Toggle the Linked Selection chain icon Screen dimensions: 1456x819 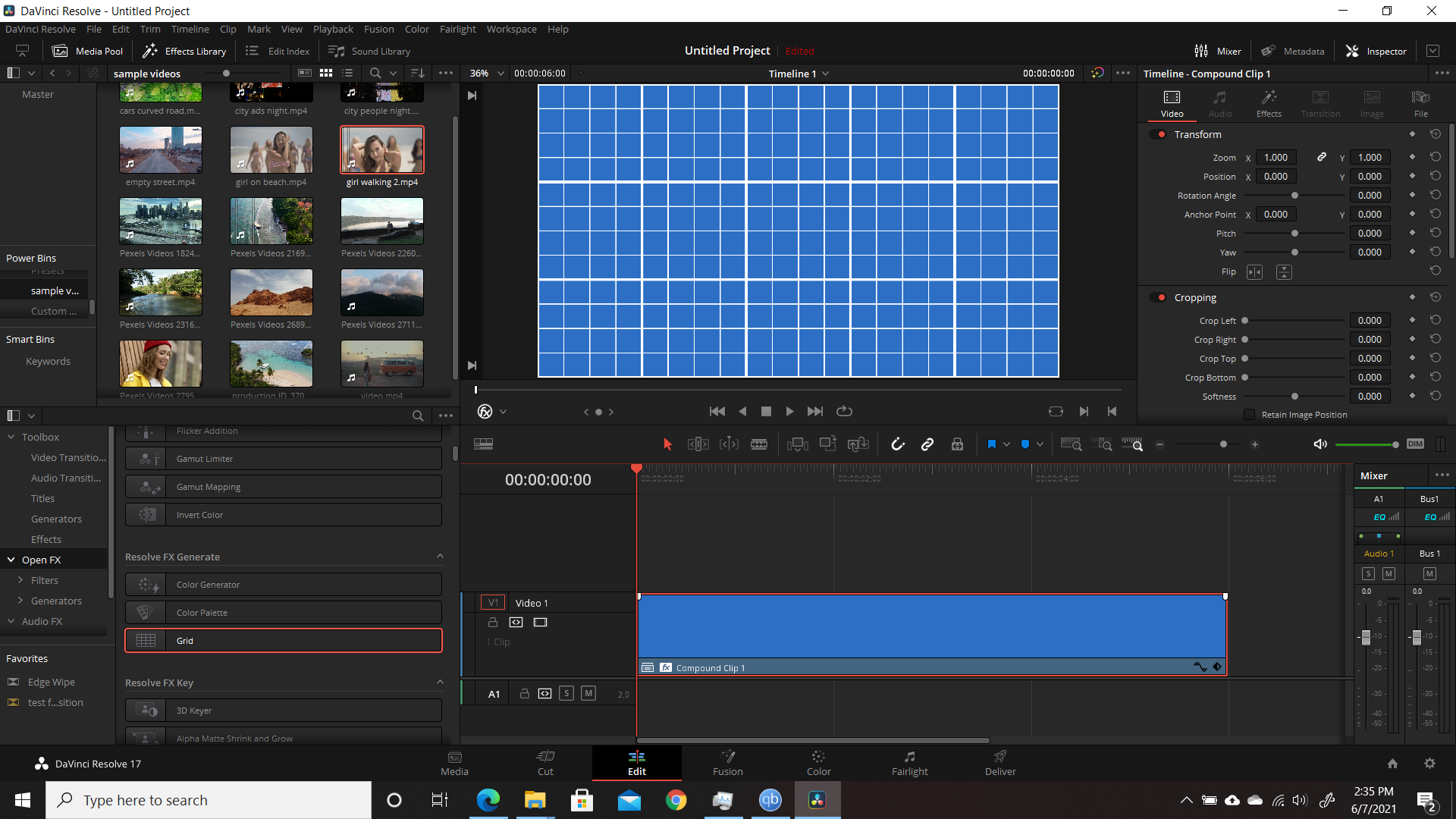[x=927, y=444]
